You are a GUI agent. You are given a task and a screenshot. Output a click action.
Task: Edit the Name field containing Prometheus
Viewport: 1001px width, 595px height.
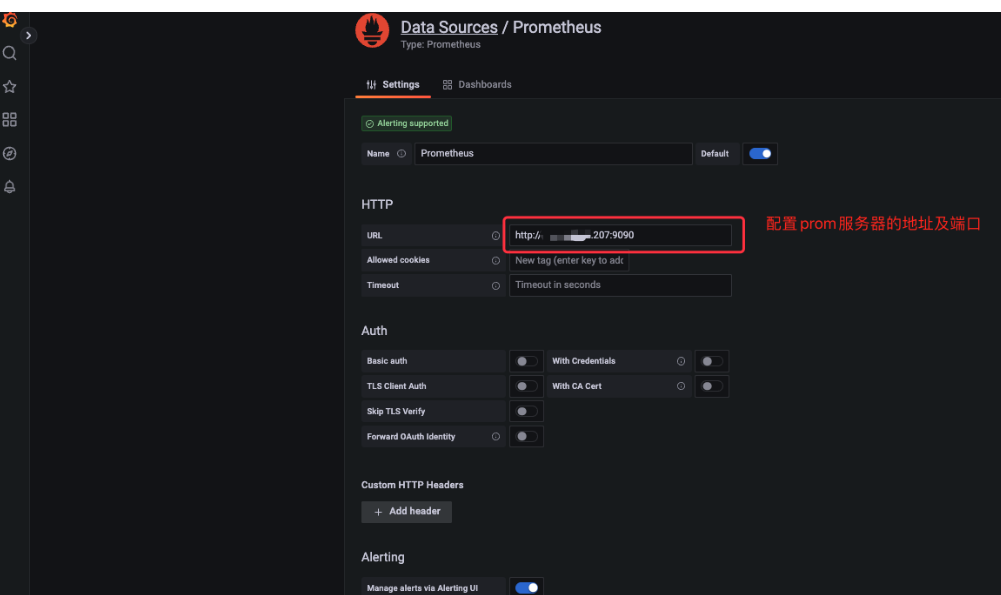tap(553, 154)
